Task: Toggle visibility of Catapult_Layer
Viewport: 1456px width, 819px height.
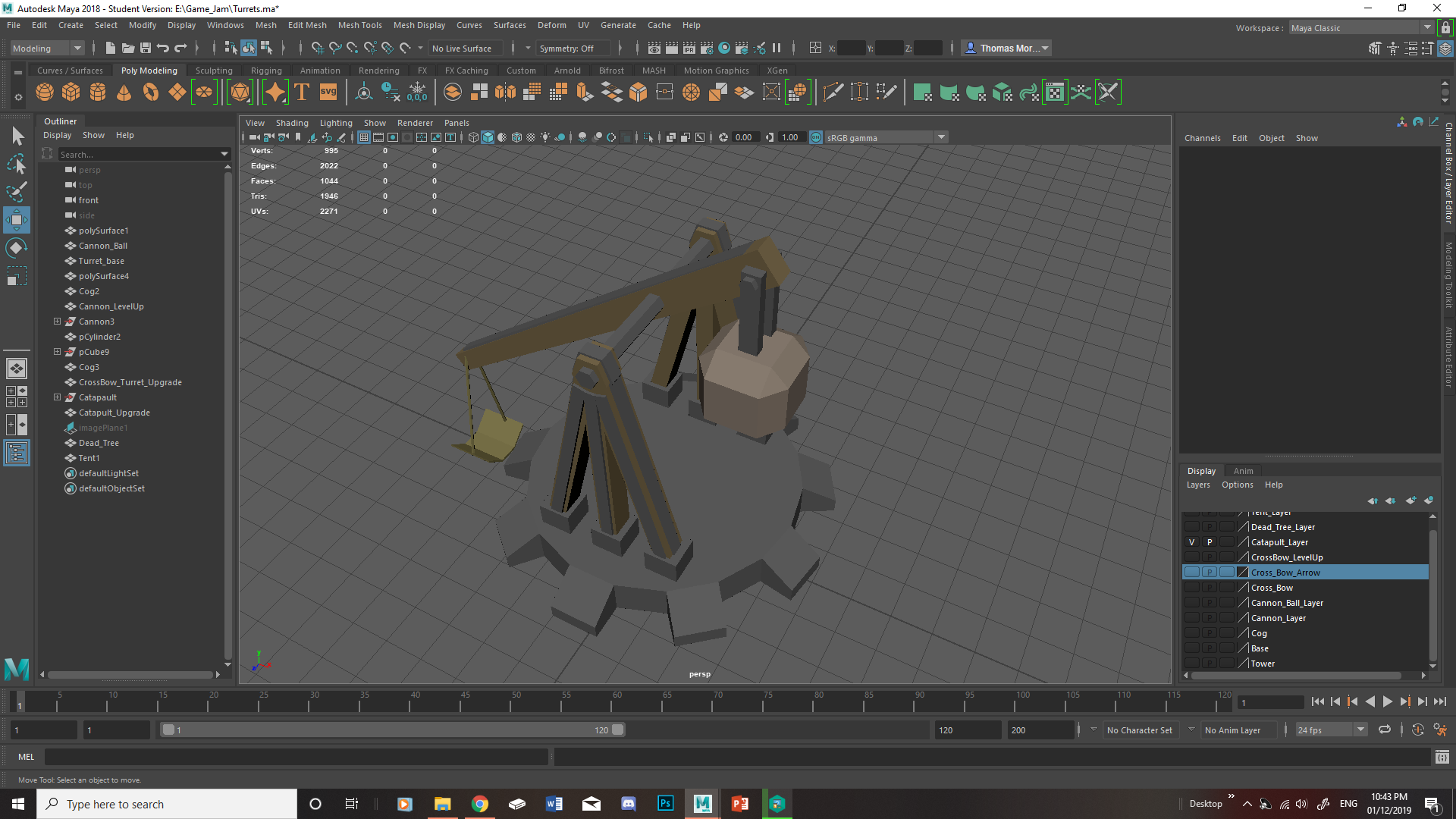Action: point(1192,542)
